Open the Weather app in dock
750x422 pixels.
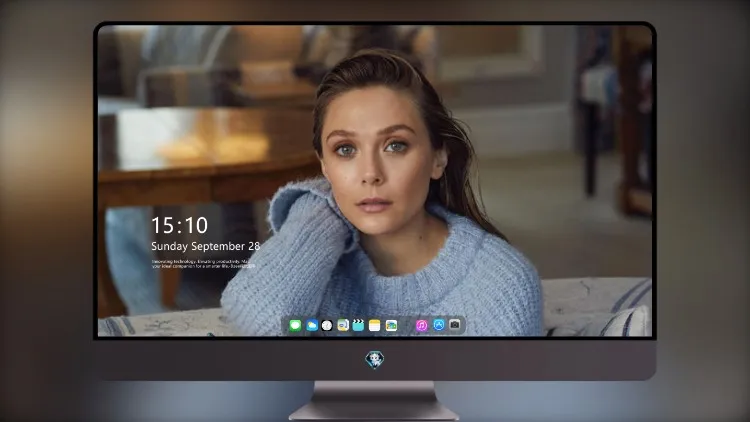[311, 326]
